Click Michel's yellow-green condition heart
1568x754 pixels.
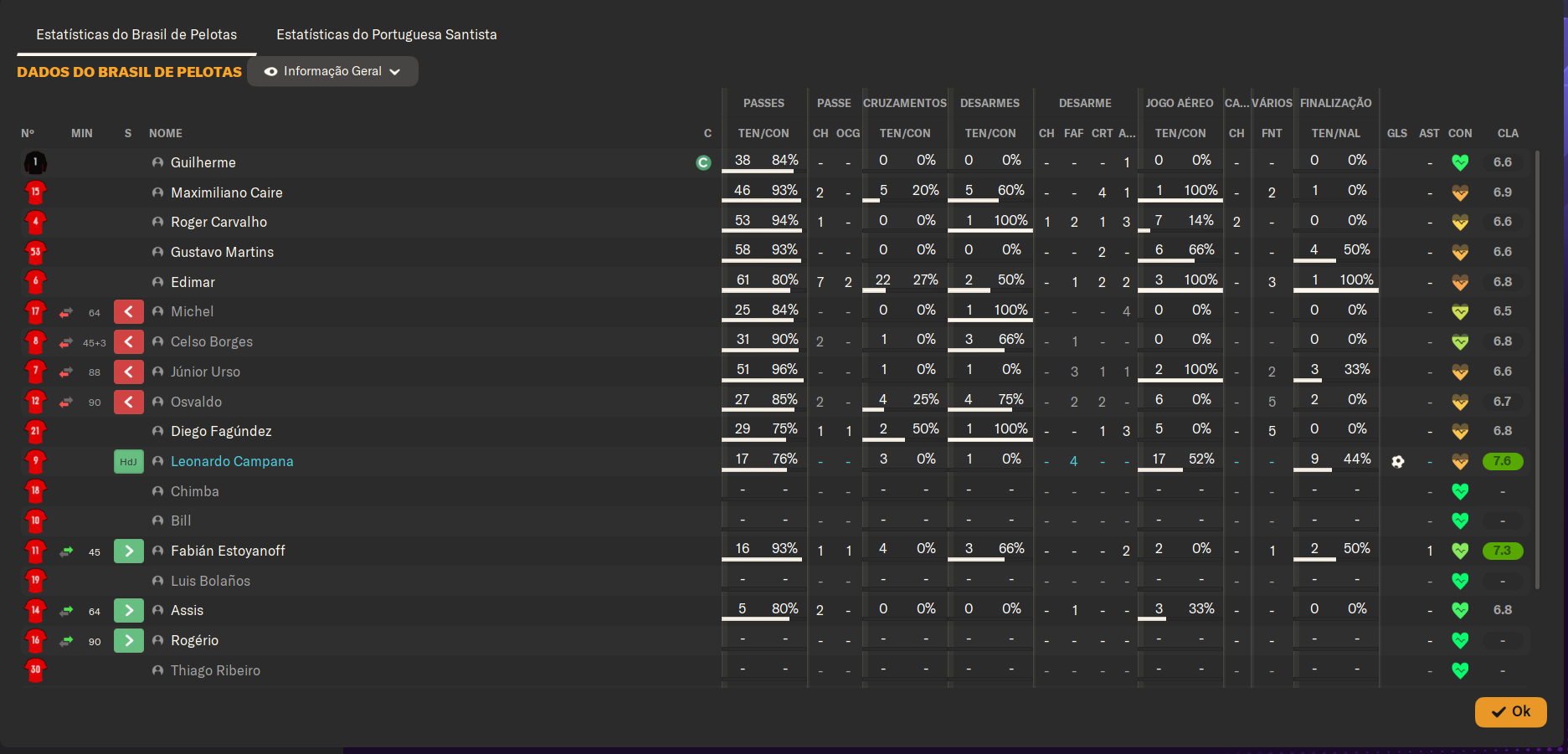(x=1460, y=311)
